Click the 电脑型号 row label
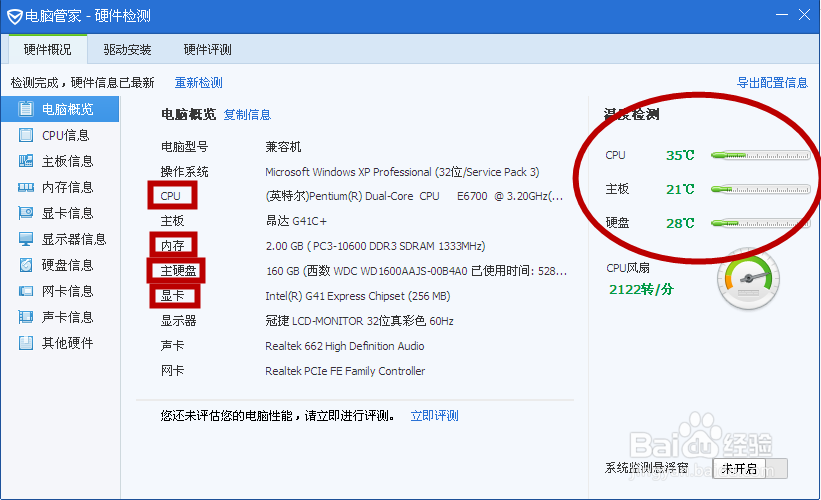The image size is (821, 500). 184,147
